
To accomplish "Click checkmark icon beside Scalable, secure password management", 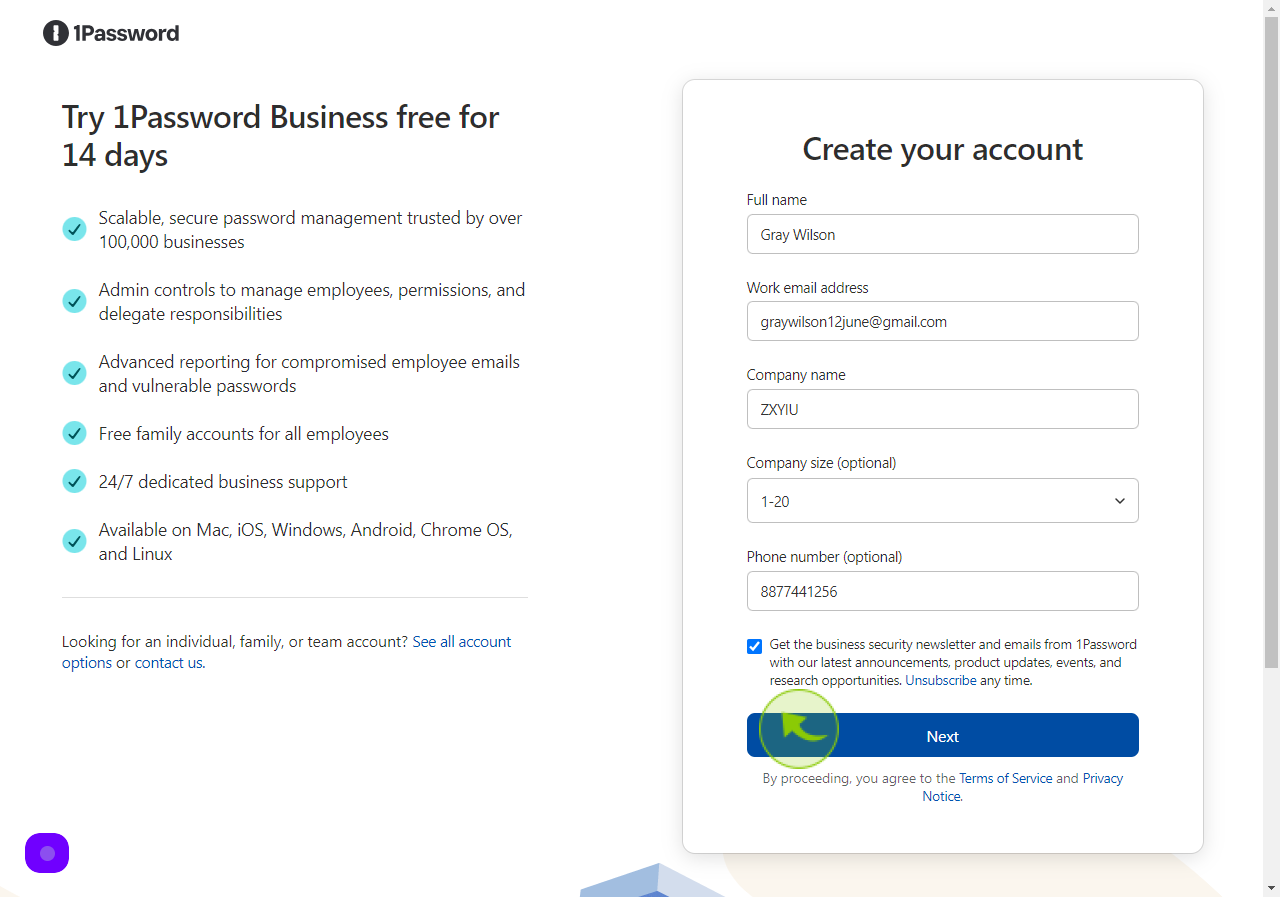I will pos(75,229).
